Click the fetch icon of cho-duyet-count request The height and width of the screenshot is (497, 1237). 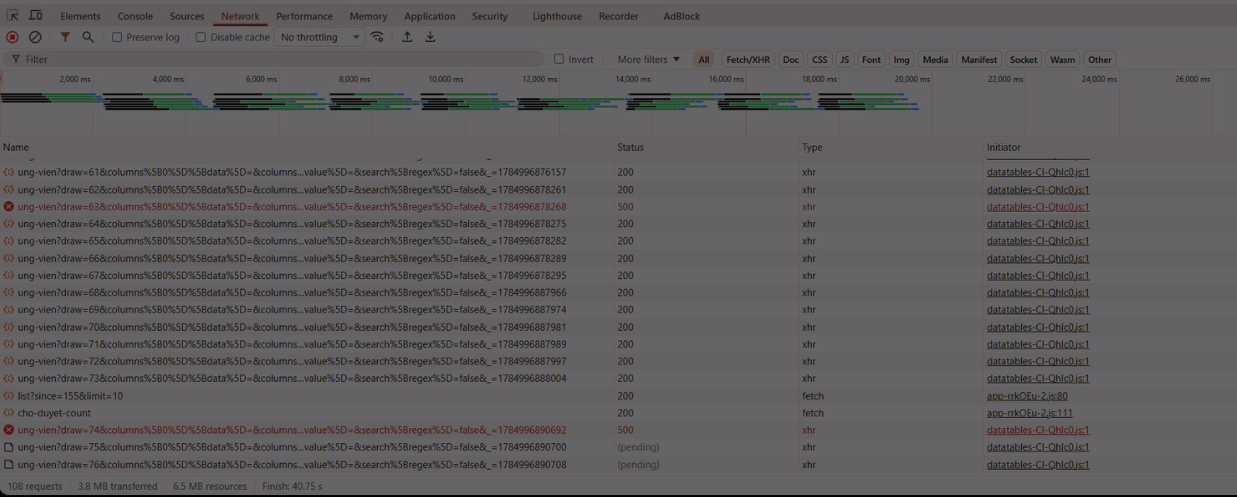click(x=9, y=413)
